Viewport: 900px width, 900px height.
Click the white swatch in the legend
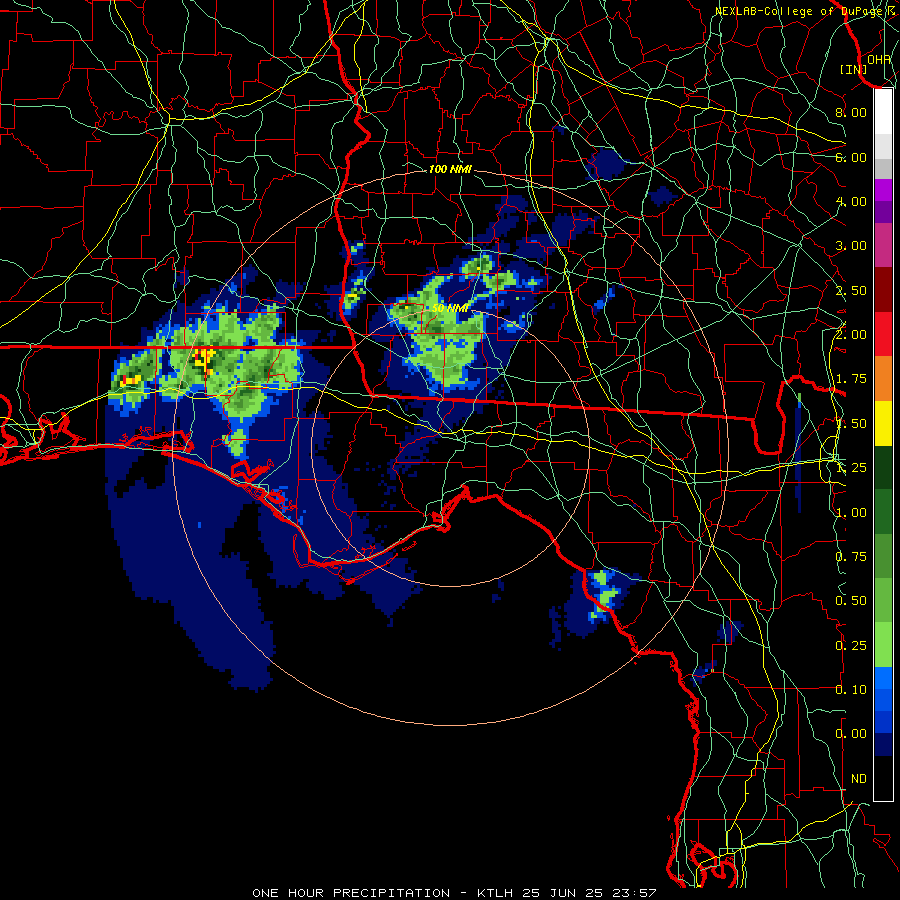tap(883, 112)
